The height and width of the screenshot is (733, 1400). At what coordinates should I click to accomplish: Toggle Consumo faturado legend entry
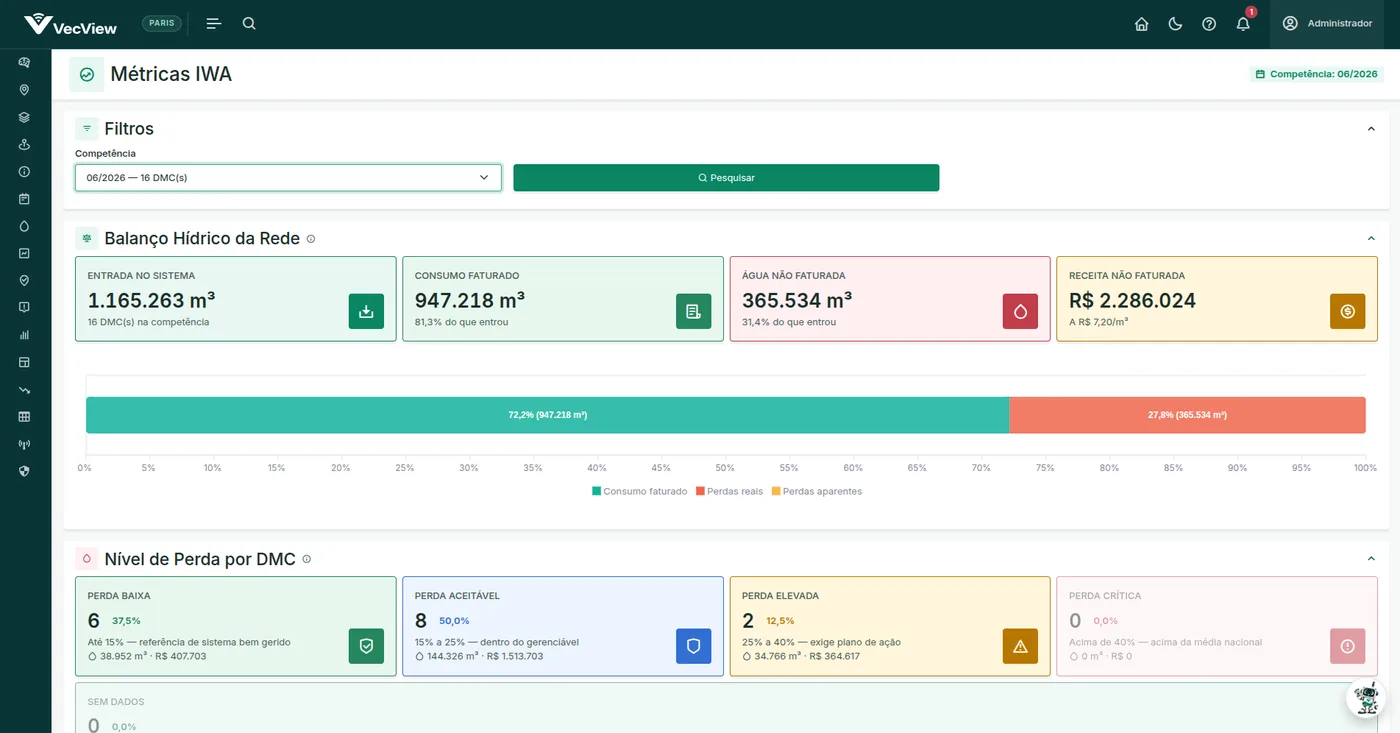coord(640,491)
